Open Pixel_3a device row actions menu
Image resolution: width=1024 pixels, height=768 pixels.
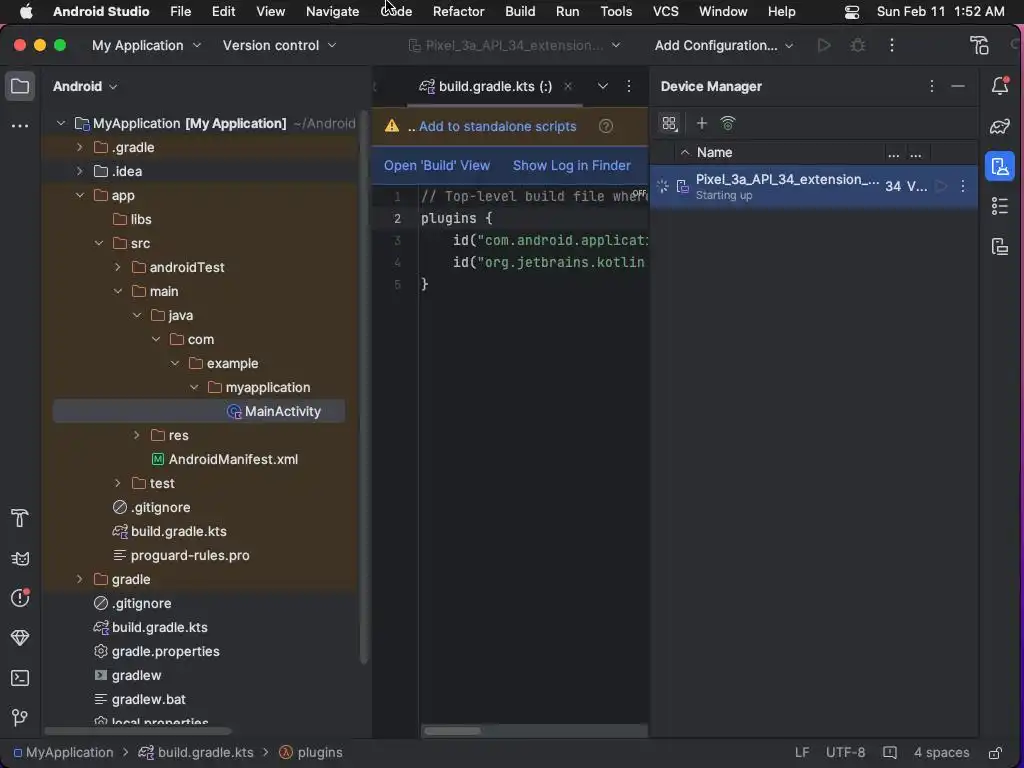963,186
